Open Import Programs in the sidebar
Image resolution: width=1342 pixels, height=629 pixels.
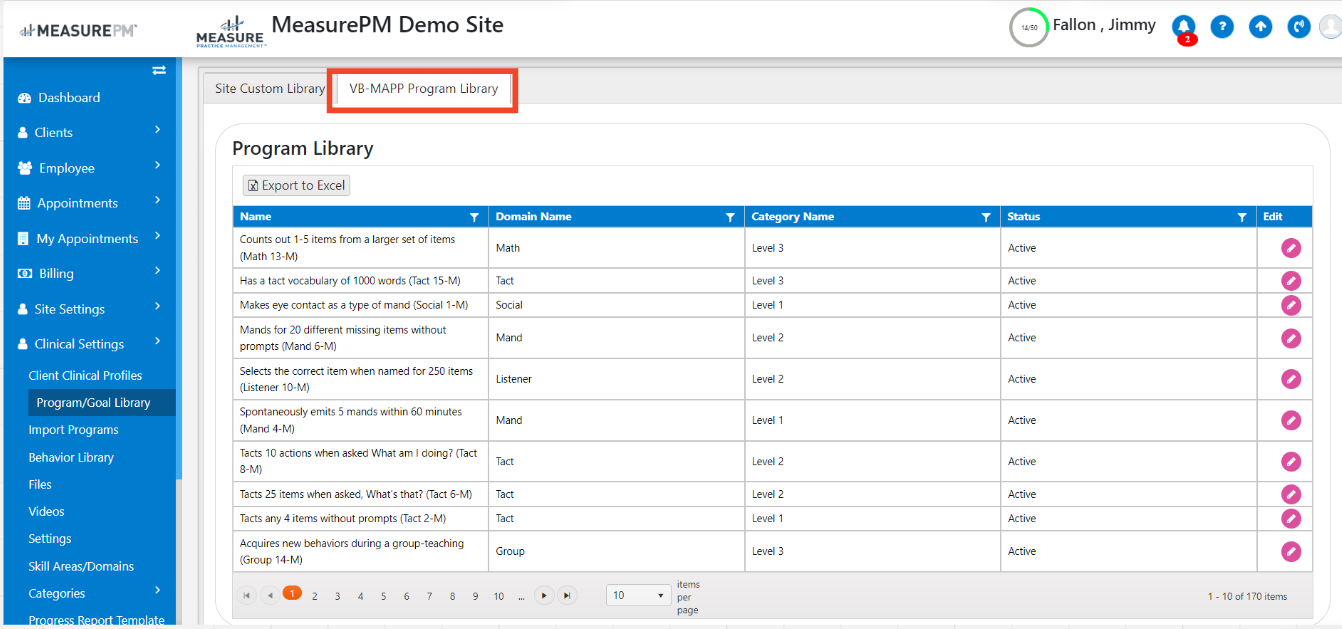click(x=73, y=430)
